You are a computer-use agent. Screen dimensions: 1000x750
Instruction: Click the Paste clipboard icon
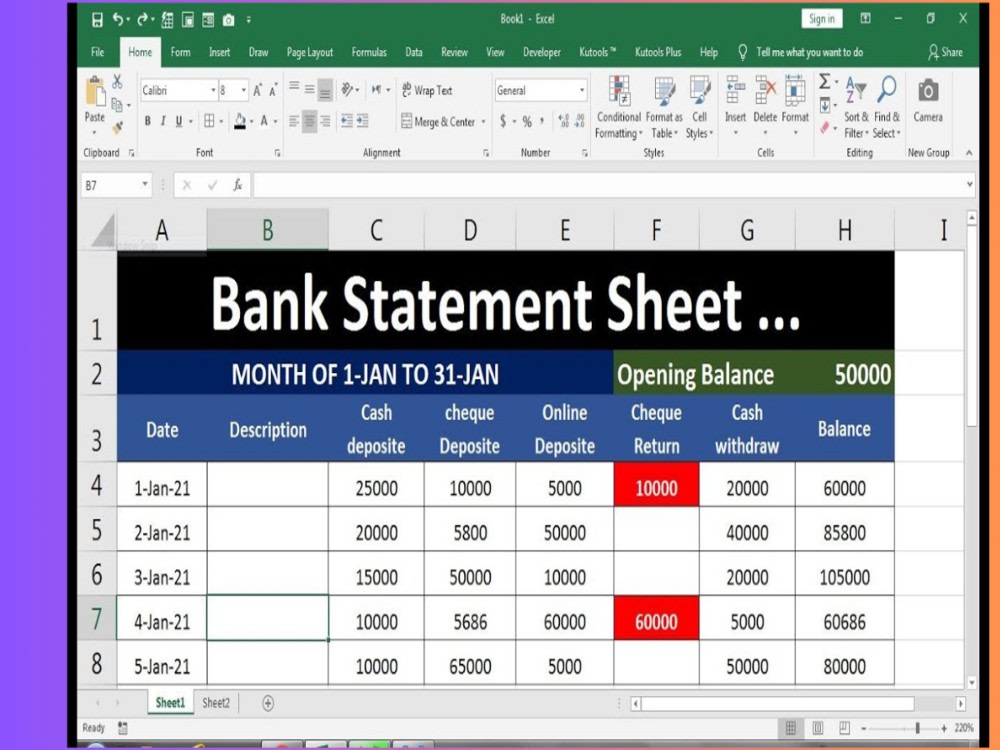[x=95, y=92]
